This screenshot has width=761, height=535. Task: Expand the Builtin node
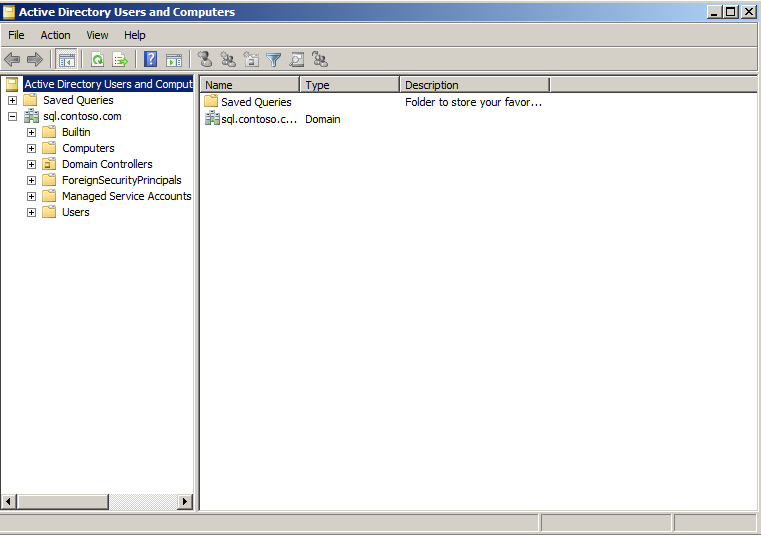tap(32, 133)
